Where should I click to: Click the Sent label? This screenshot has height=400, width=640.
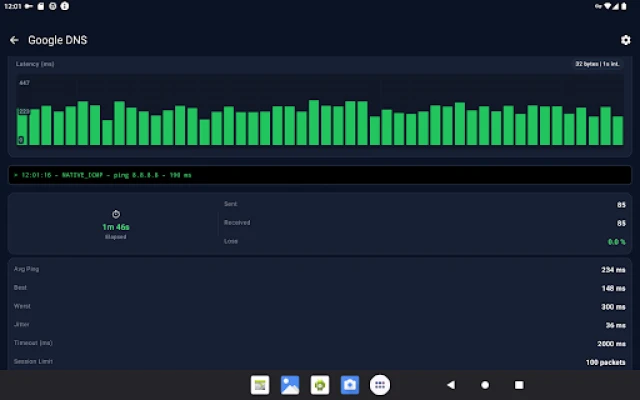coord(231,204)
